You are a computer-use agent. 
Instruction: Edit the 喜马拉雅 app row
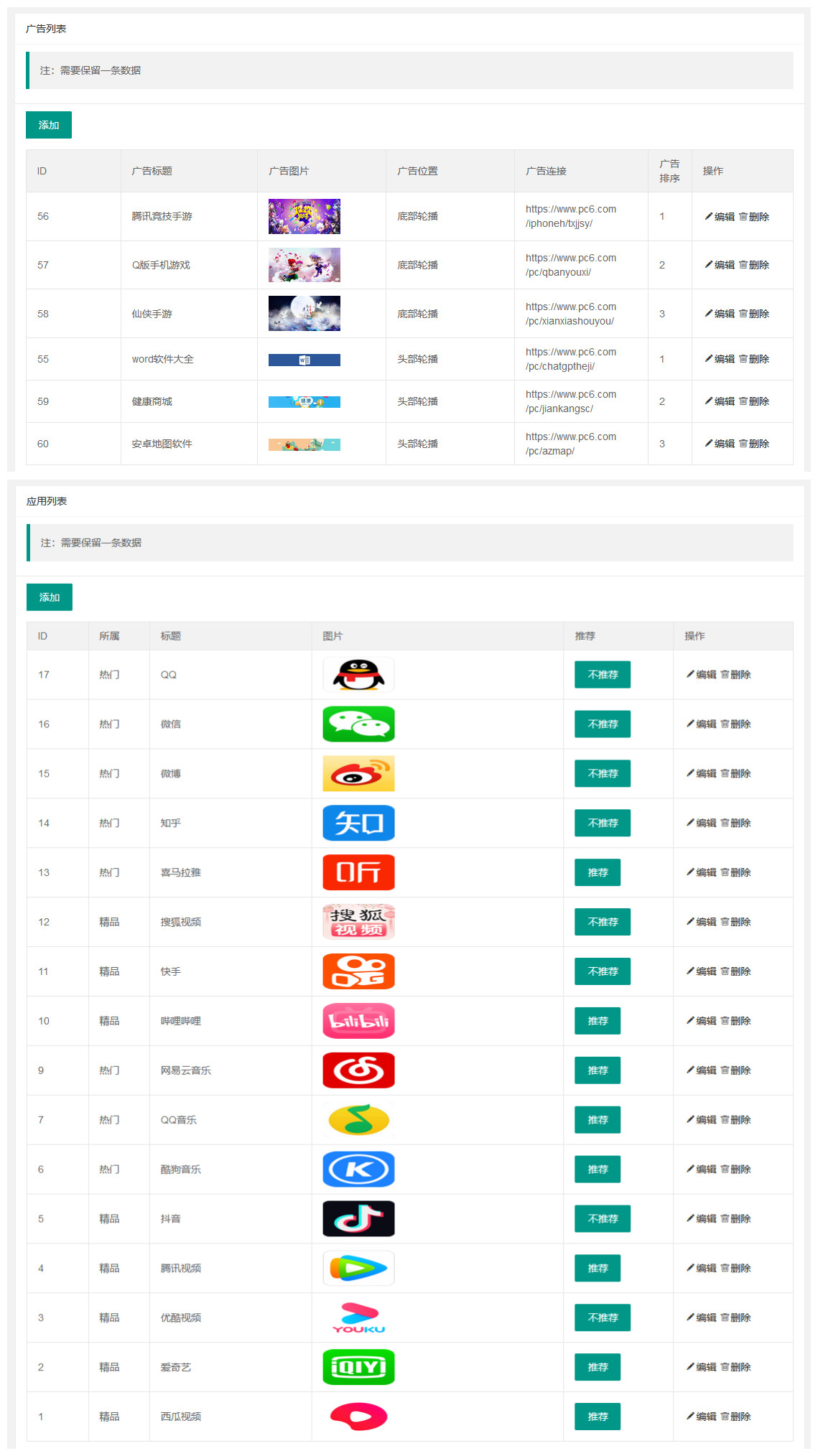[702, 873]
